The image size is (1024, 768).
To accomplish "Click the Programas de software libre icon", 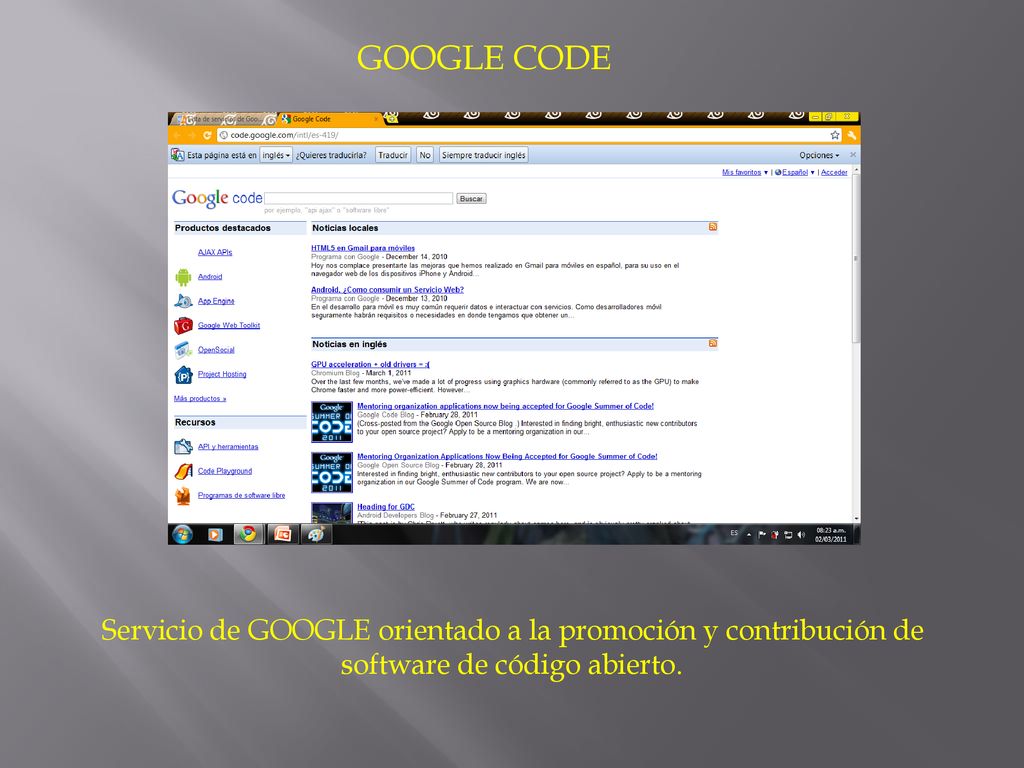I will click(x=183, y=496).
